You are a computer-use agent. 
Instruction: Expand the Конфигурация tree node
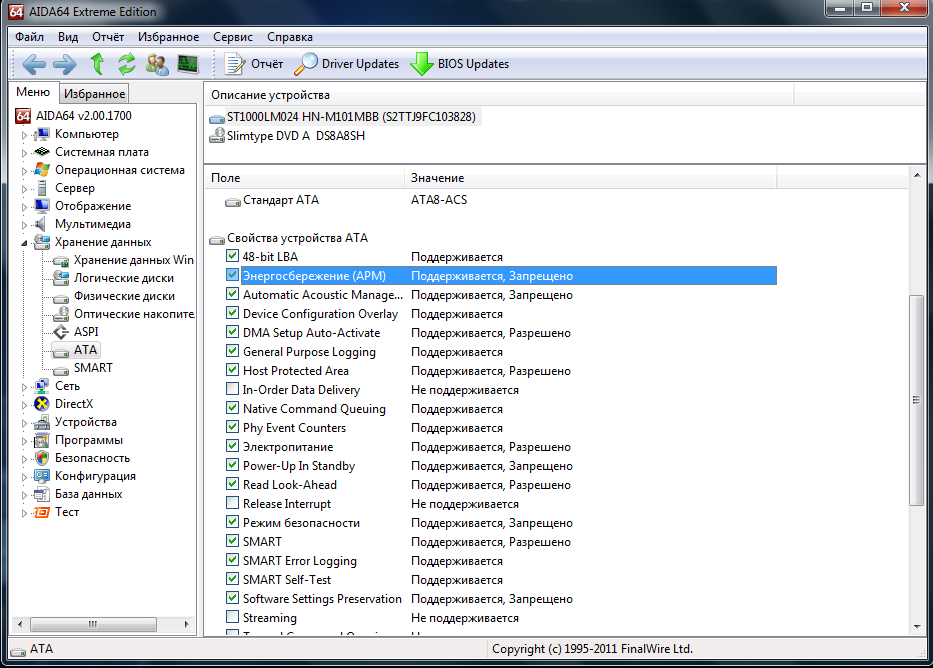pyautogui.click(x=24, y=477)
